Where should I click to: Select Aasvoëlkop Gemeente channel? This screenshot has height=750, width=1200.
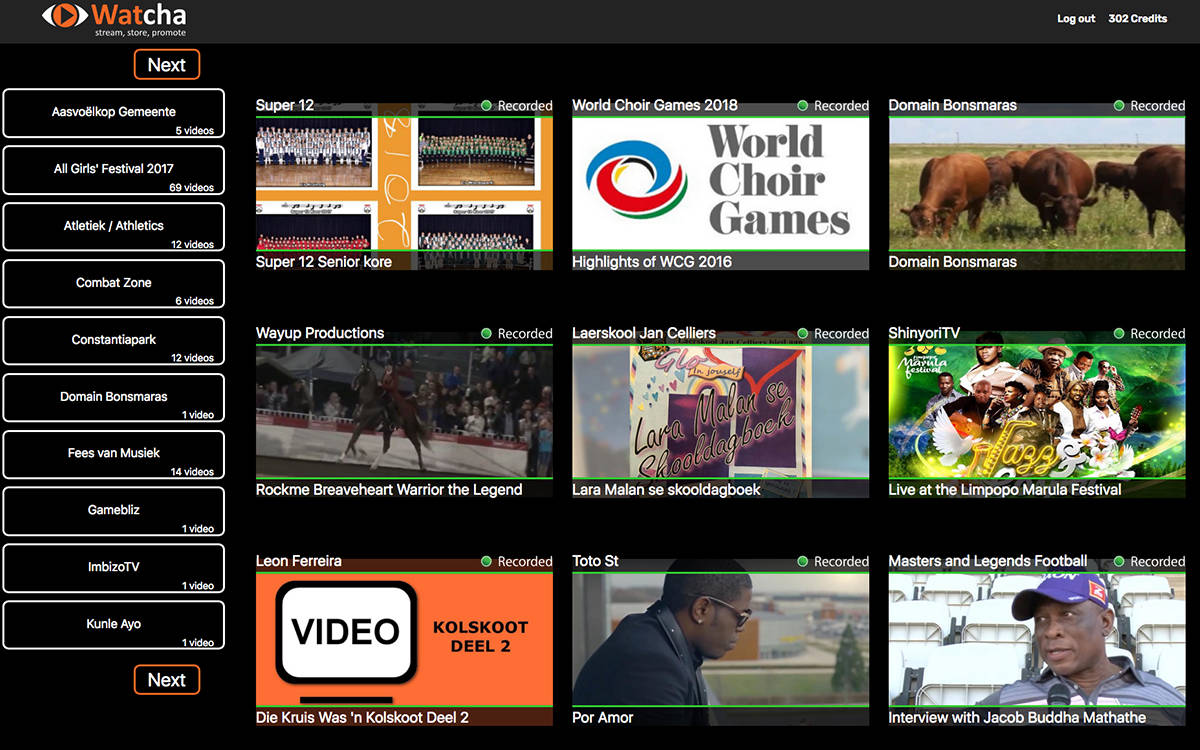click(x=114, y=113)
